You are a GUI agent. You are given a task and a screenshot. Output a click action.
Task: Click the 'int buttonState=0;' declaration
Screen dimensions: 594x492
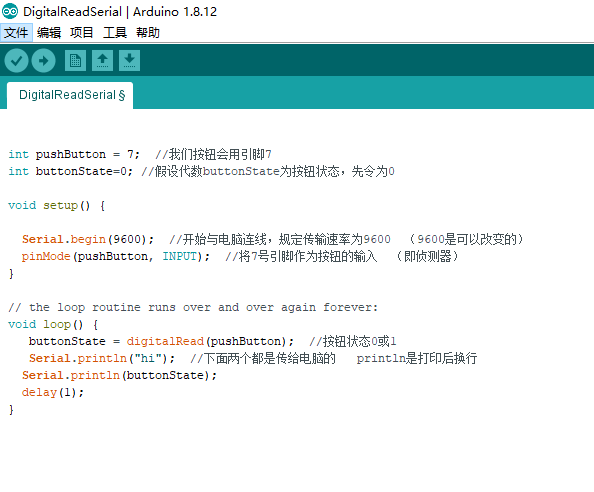coord(70,172)
